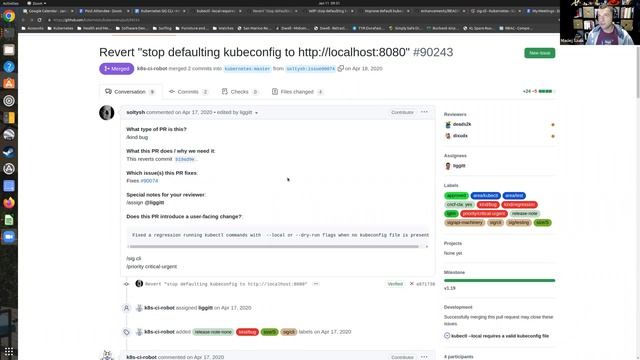Switch to the Commits tab
Image resolution: width=640 pixels, height=360 pixels.
pyautogui.click(x=189, y=92)
